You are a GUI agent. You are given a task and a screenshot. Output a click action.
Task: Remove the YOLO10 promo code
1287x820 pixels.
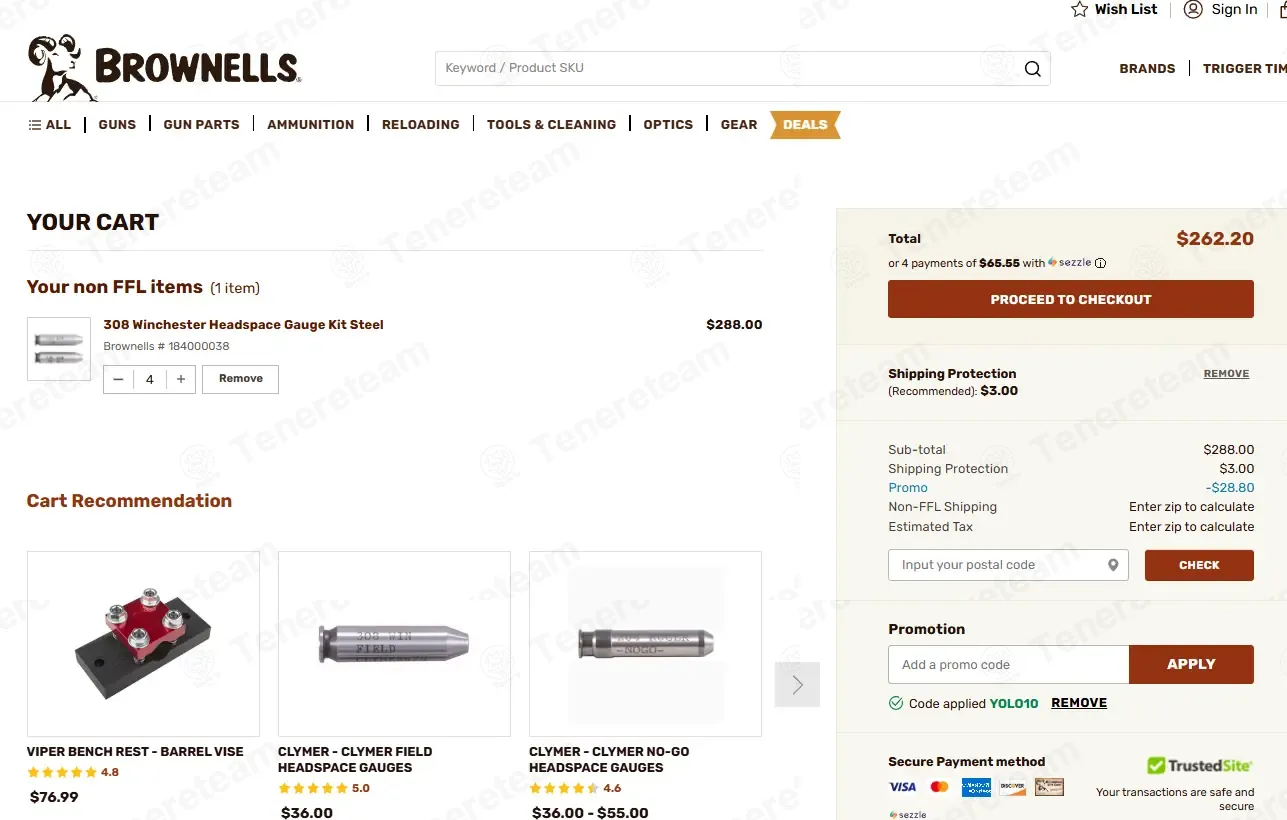pyautogui.click(x=1079, y=703)
